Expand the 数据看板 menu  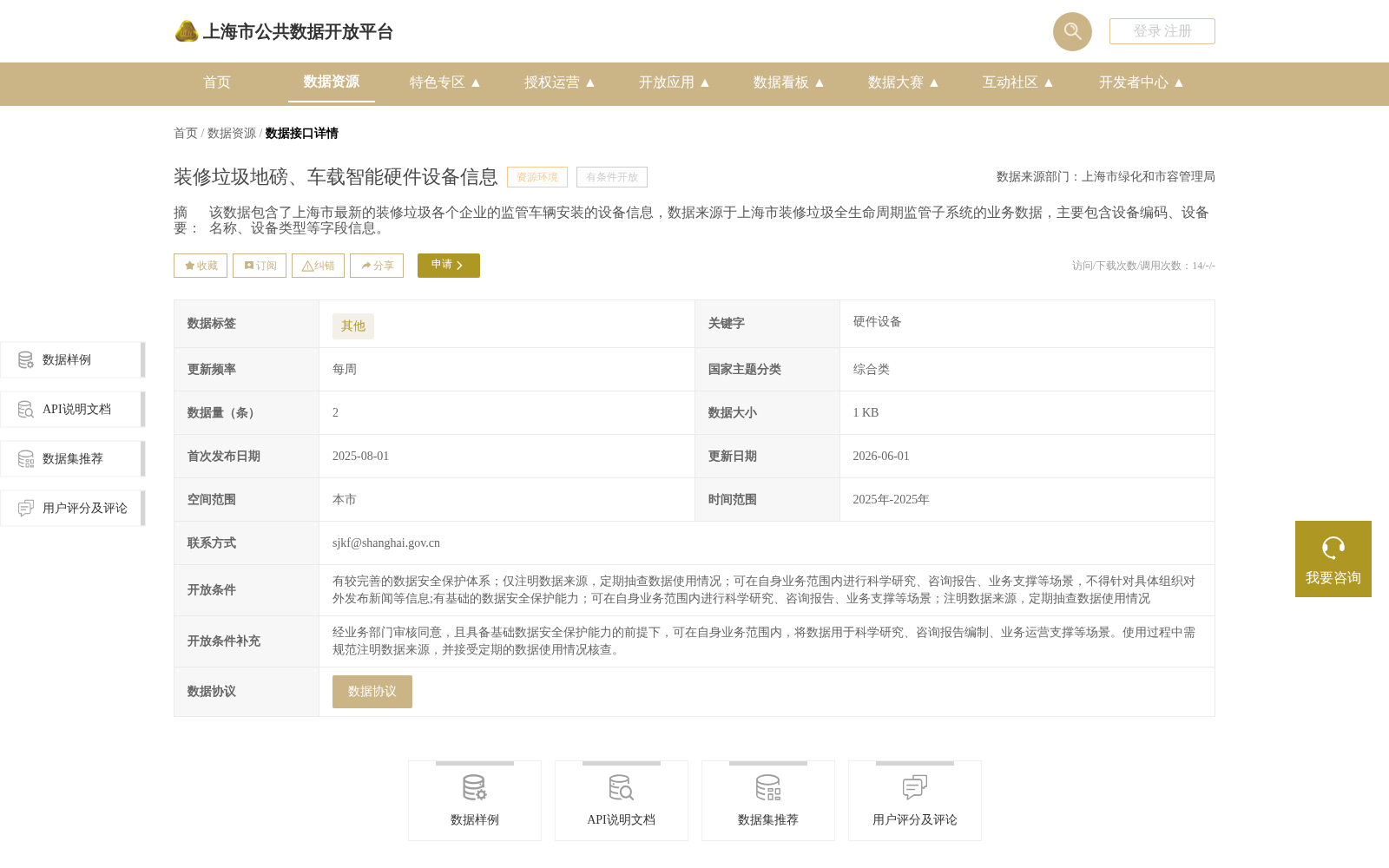[789, 82]
